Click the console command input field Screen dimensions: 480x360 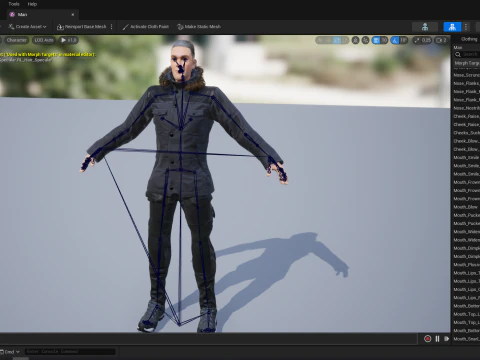70,352
